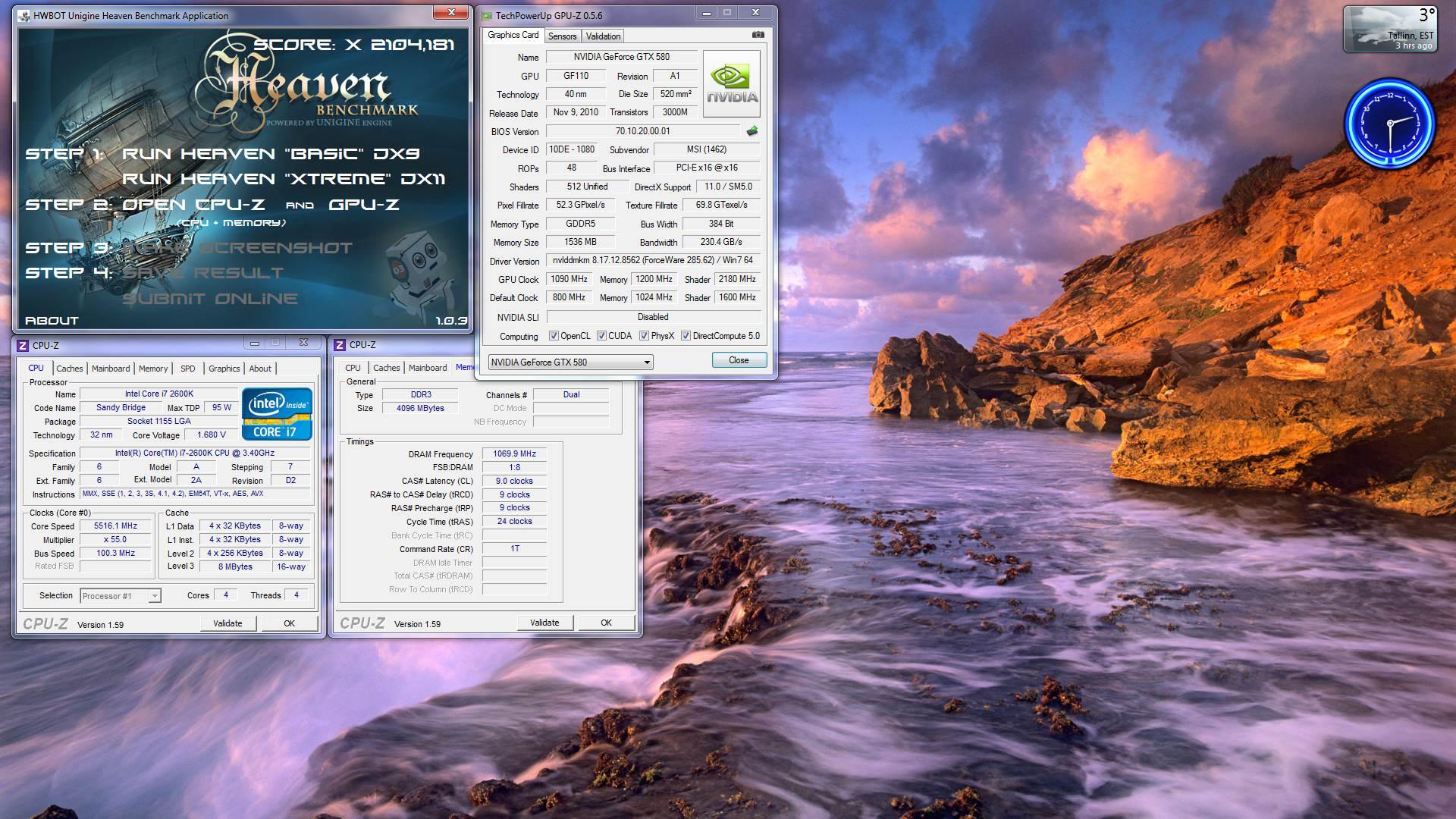The height and width of the screenshot is (819, 1456).
Task: Click SUBMIT ONLINE in Heaven window
Action: click(210, 299)
